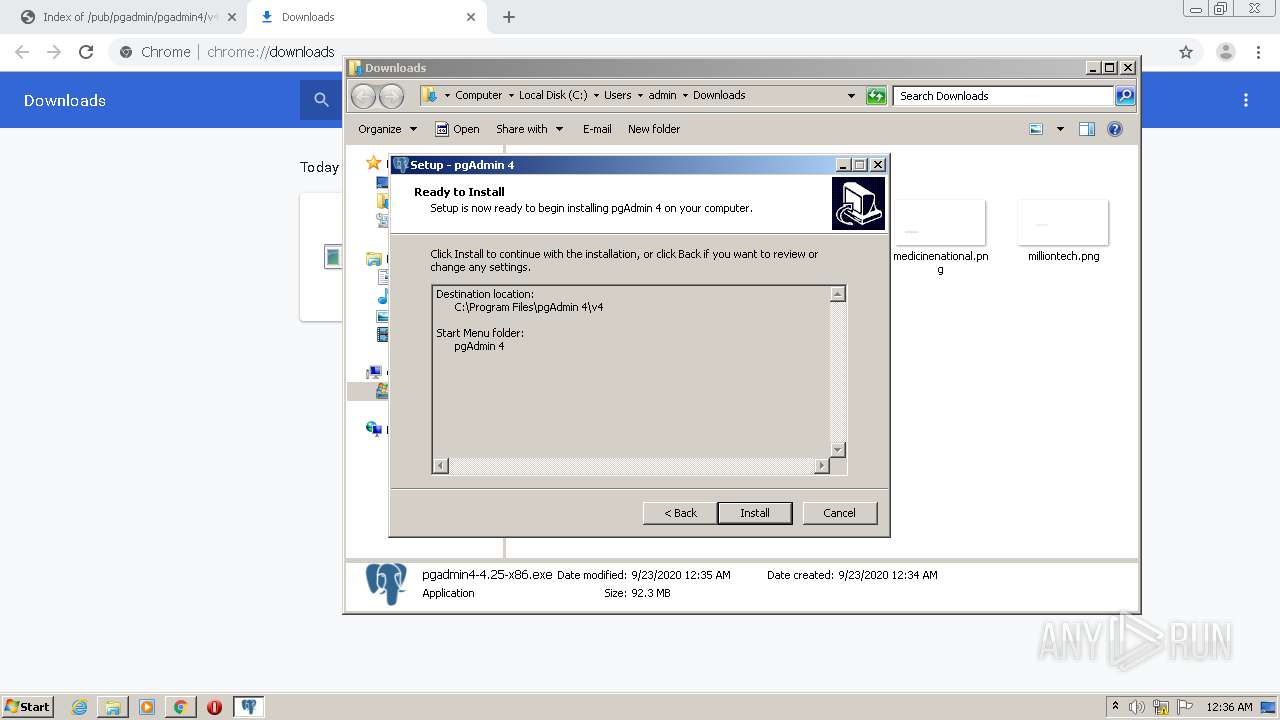1280x720 pixels.
Task: Click the Action Center flag tray icon
Action: pos(1184,707)
